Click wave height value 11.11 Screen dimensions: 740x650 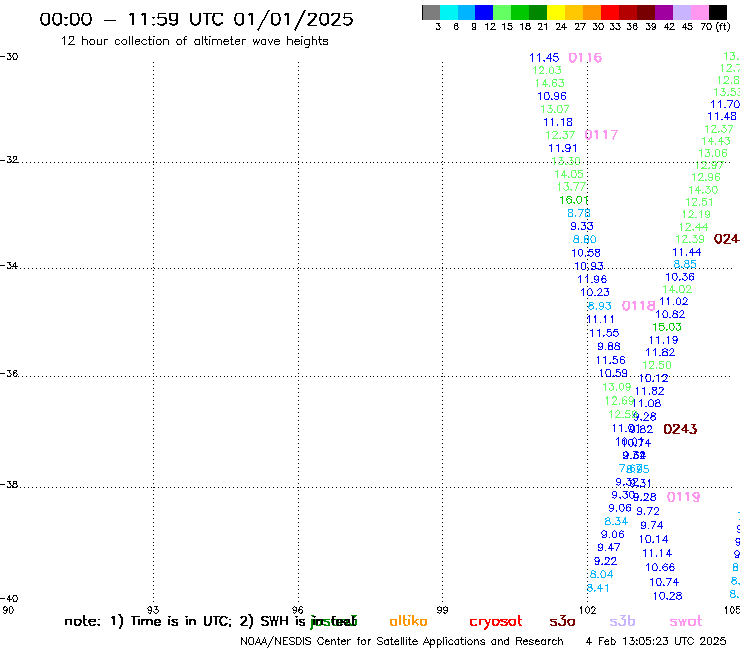point(600,320)
